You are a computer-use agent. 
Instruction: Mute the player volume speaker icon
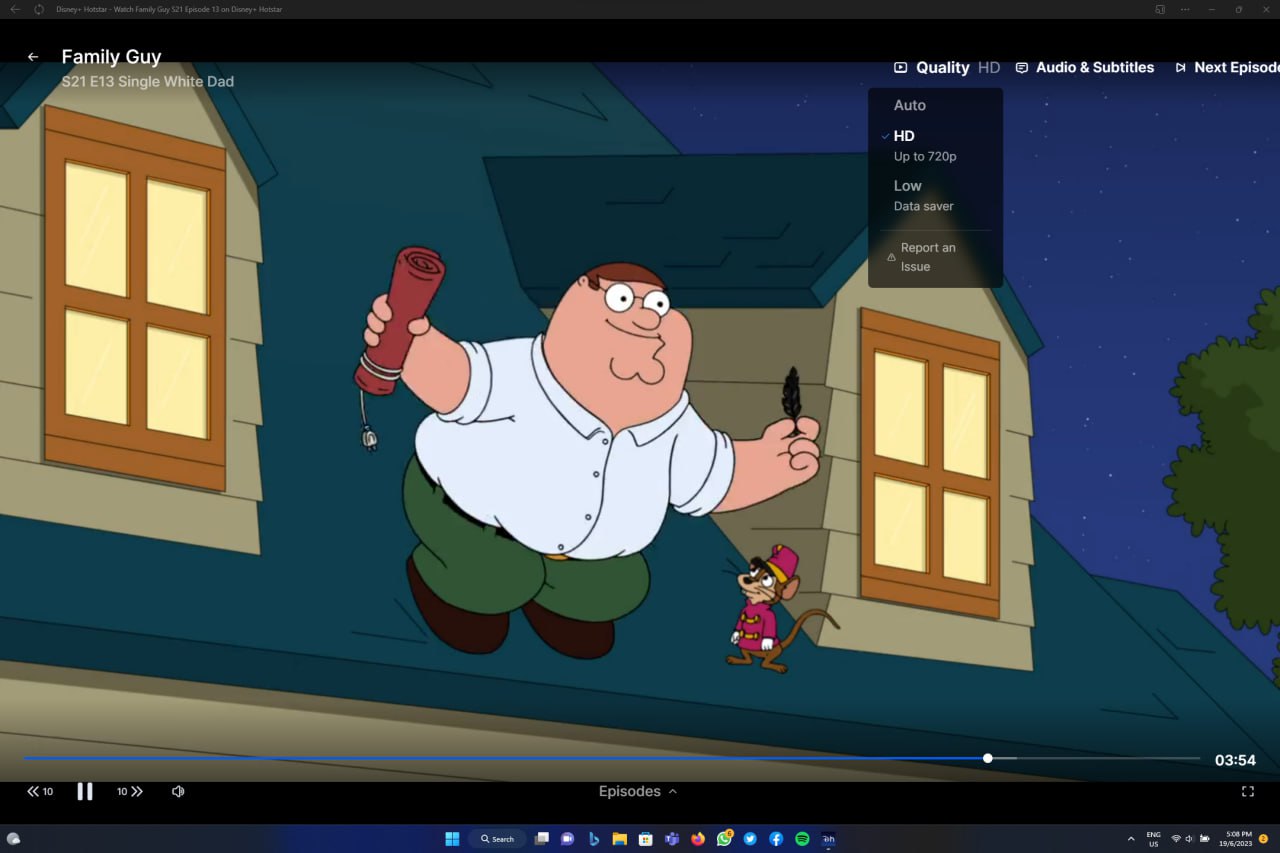(x=178, y=791)
